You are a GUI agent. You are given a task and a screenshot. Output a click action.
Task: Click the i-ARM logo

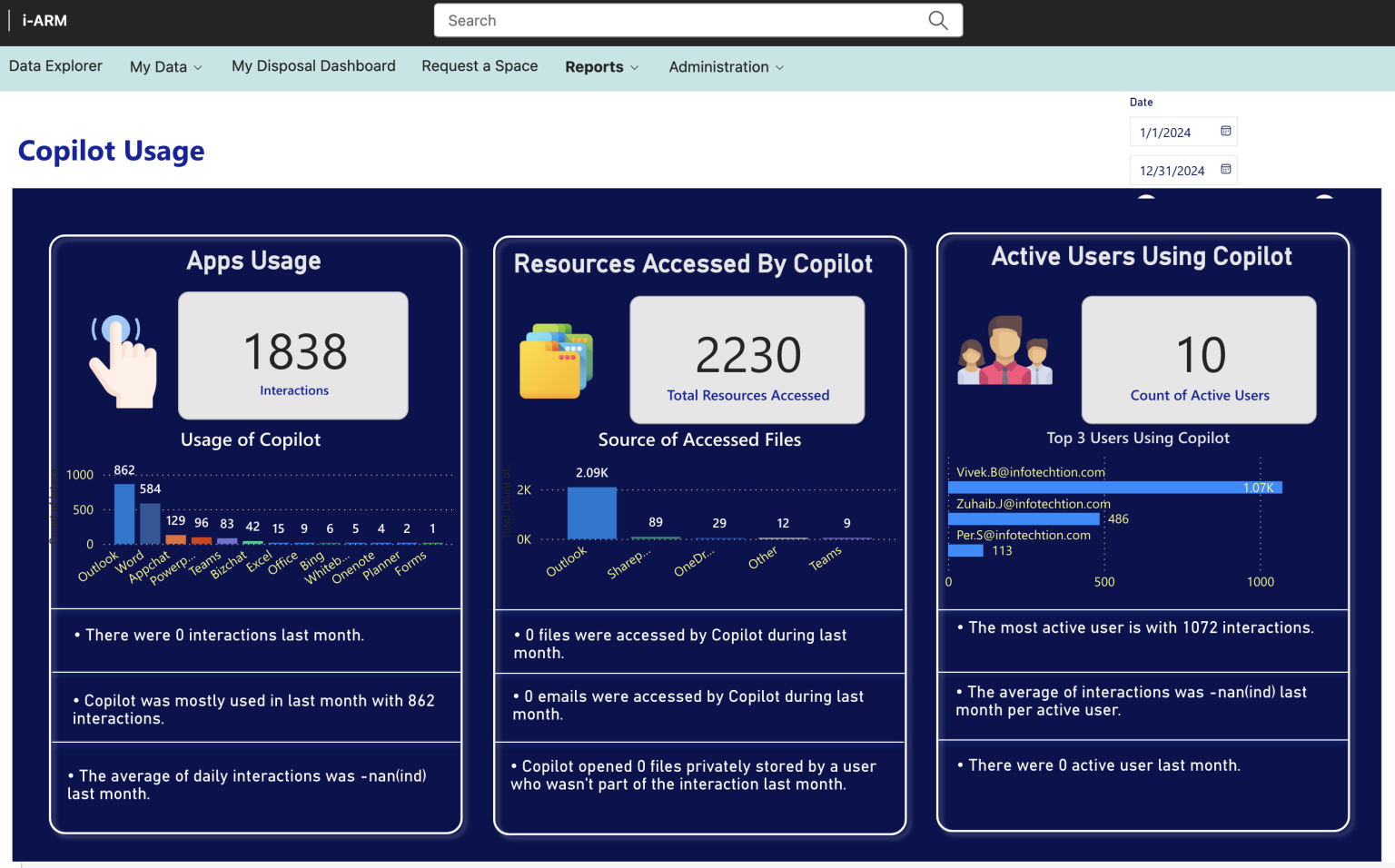[x=42, y=20]
